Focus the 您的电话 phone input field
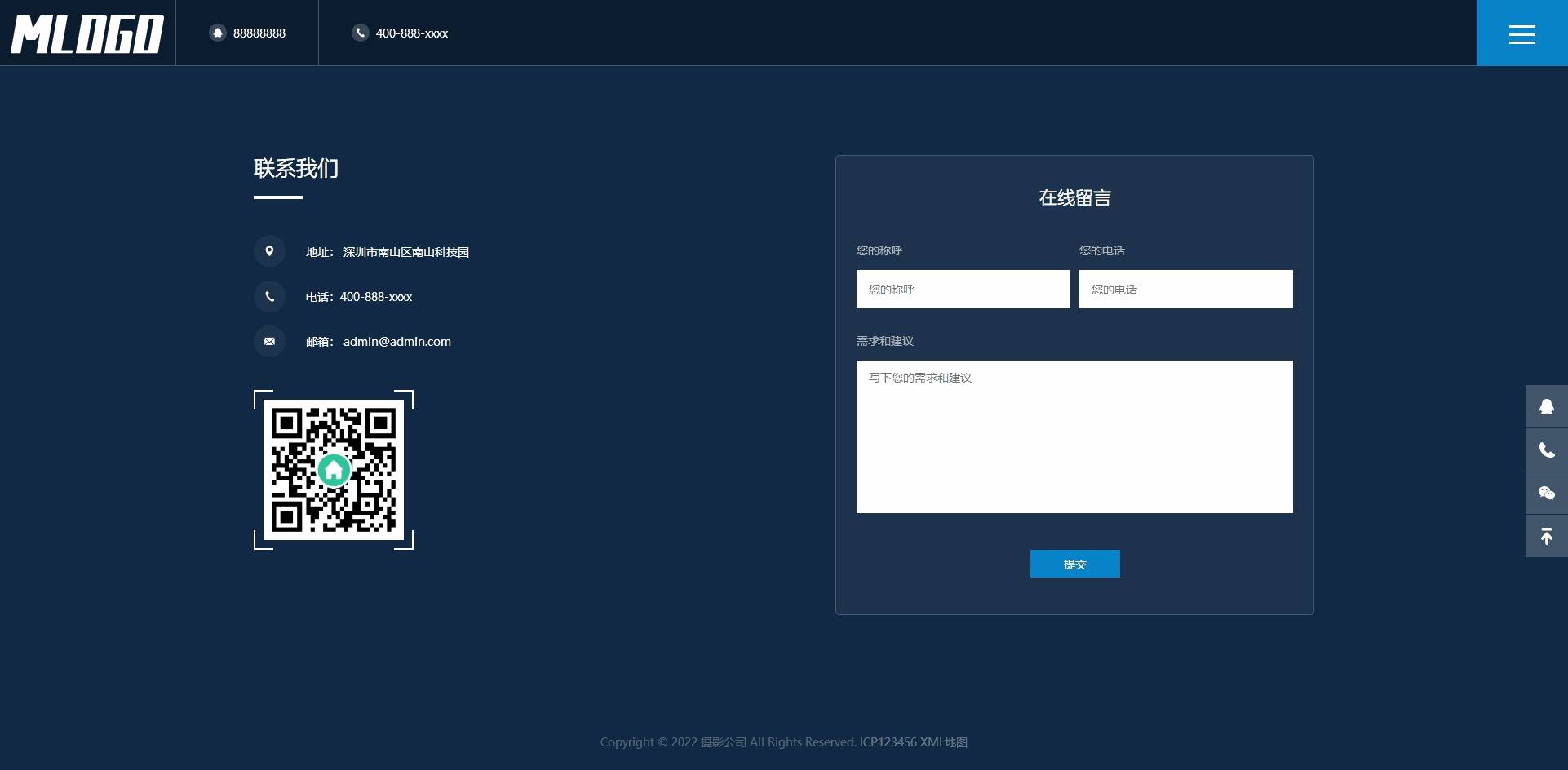Viewport: 1568px width, 770px height. (1185, 288)
